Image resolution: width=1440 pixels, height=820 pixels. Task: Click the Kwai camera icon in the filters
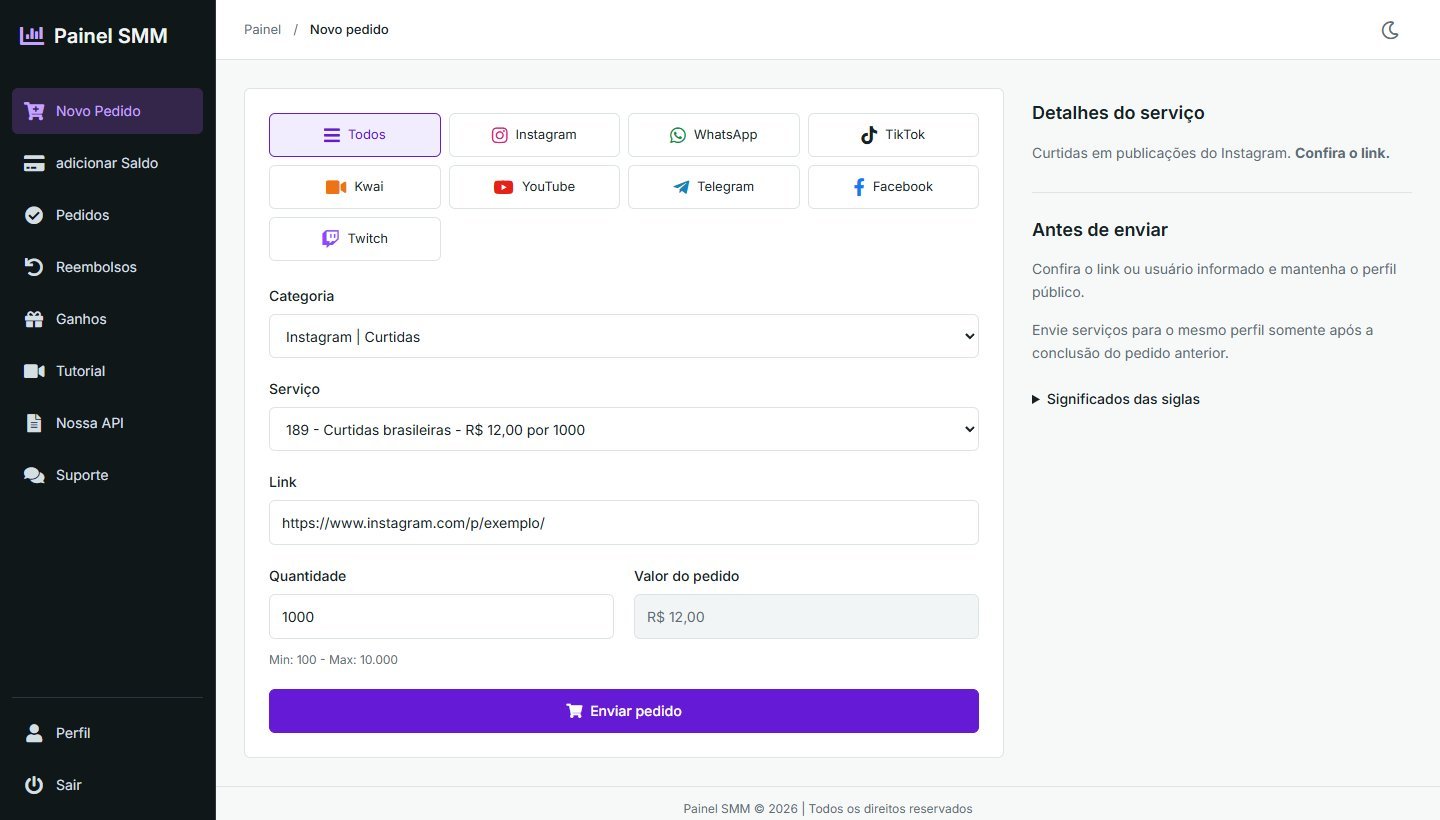click(x=336, y=187)
